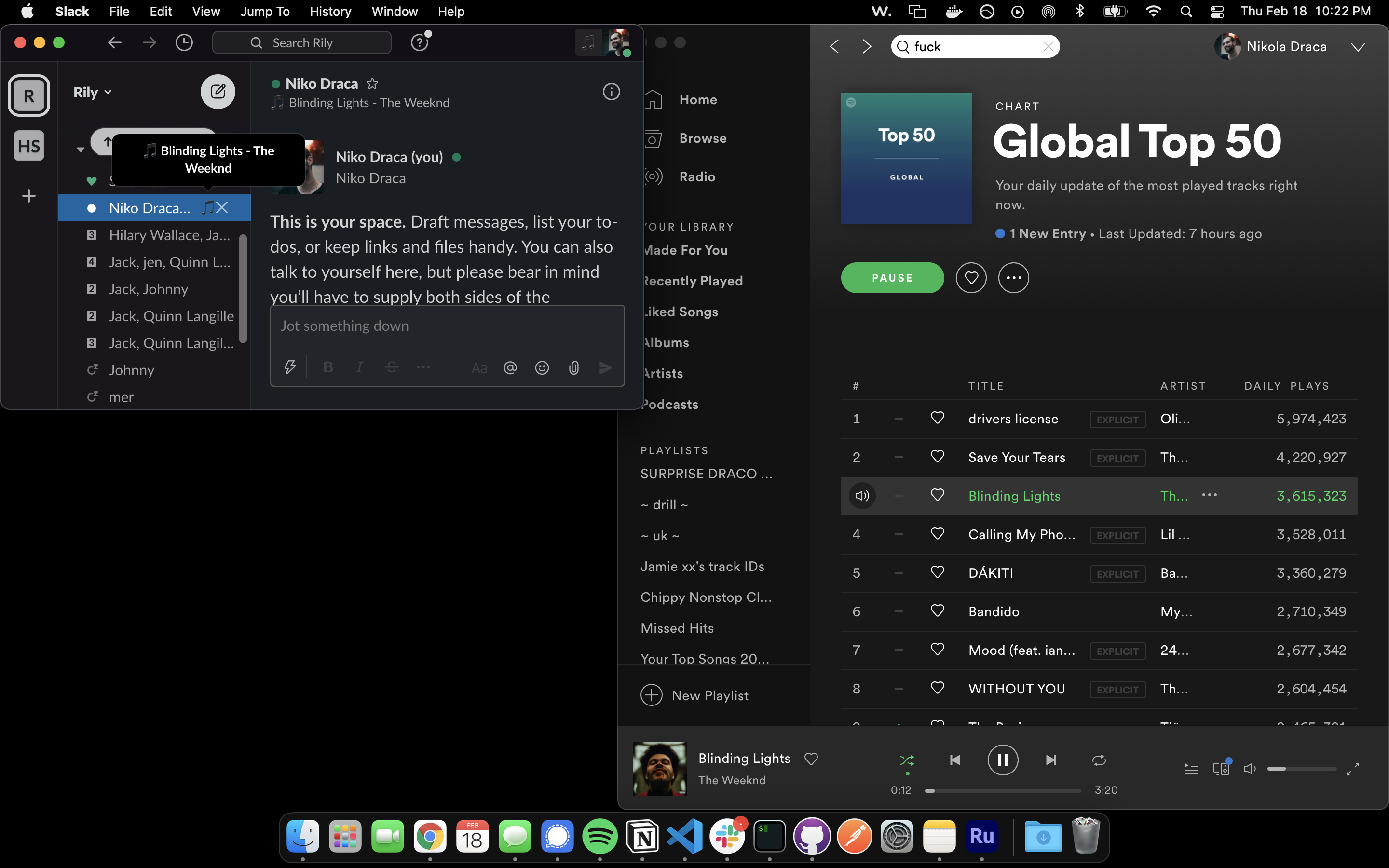Open connect to a device icon
Screen dimensions: 1389x868
[x=1221, y=768]
